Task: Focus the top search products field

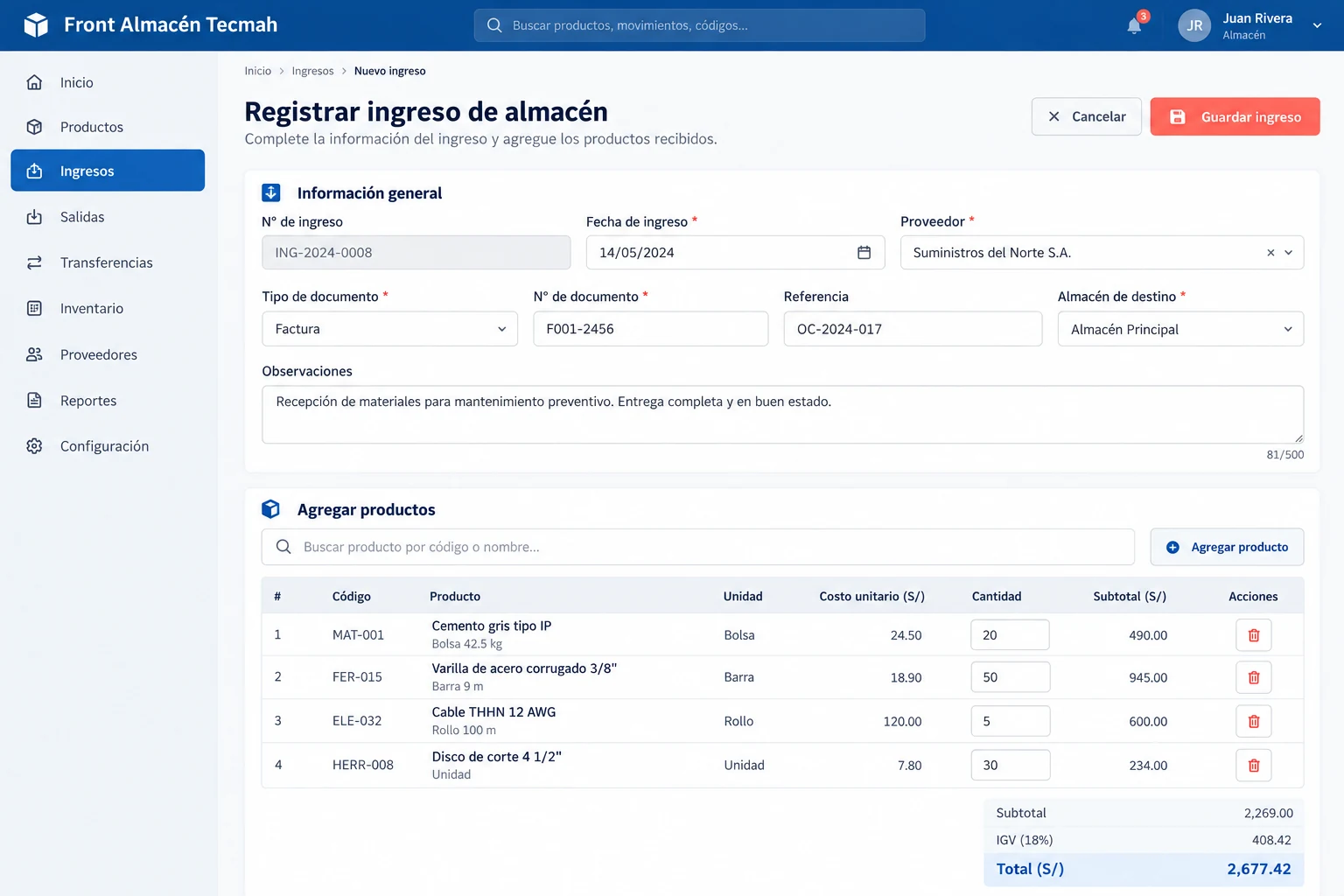Action: tap(699, 25)
